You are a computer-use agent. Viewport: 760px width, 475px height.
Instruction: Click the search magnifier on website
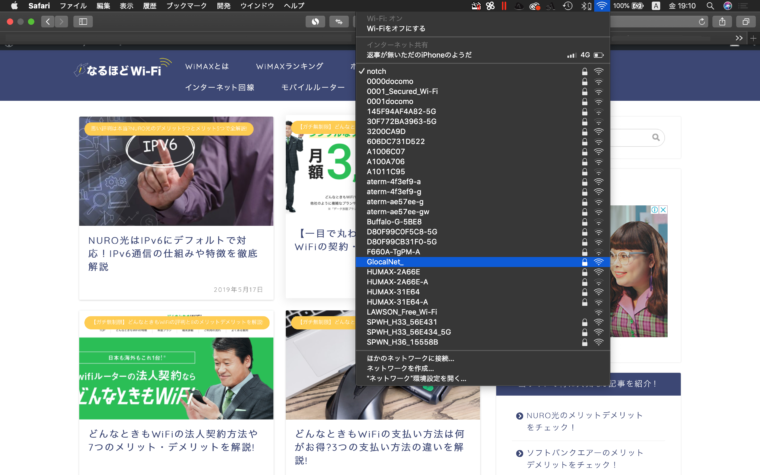[x=656, y=137]
